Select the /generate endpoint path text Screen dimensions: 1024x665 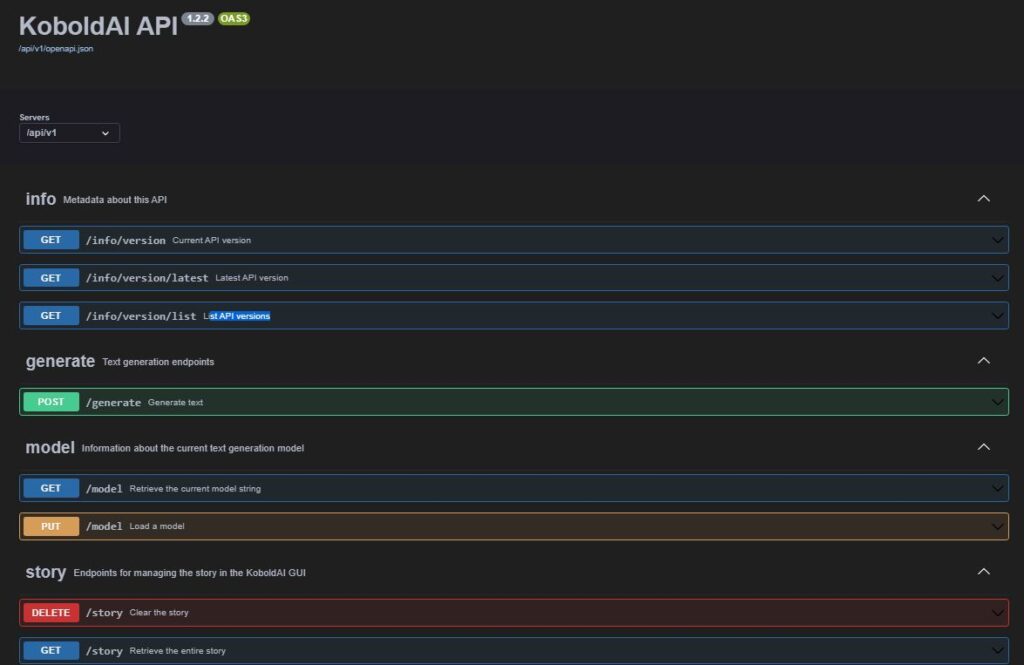coord(113,402)
